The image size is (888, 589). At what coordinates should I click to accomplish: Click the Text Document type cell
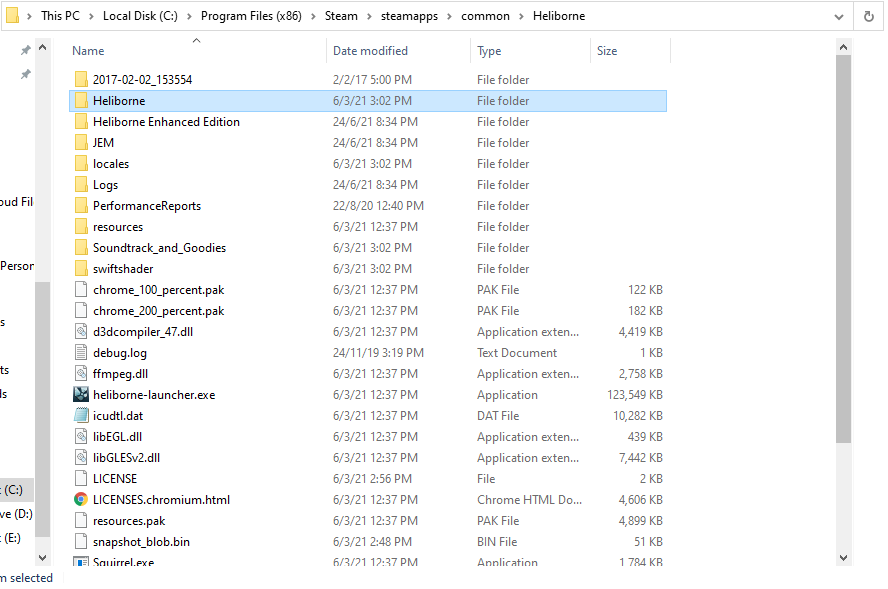(x=516, y=353)
